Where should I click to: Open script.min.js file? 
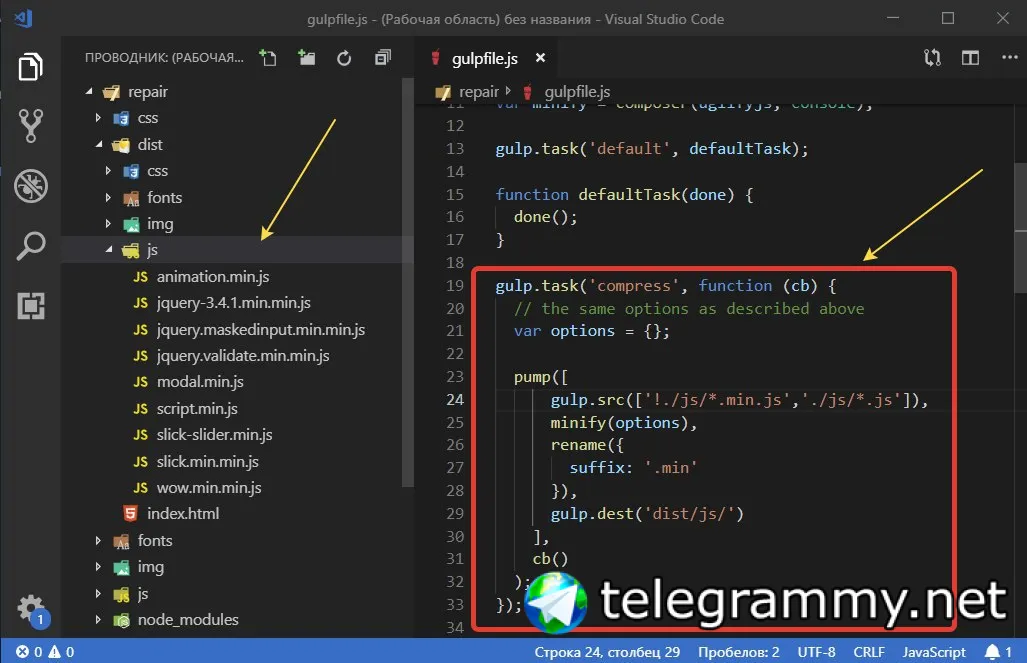[x=196, y=409]
